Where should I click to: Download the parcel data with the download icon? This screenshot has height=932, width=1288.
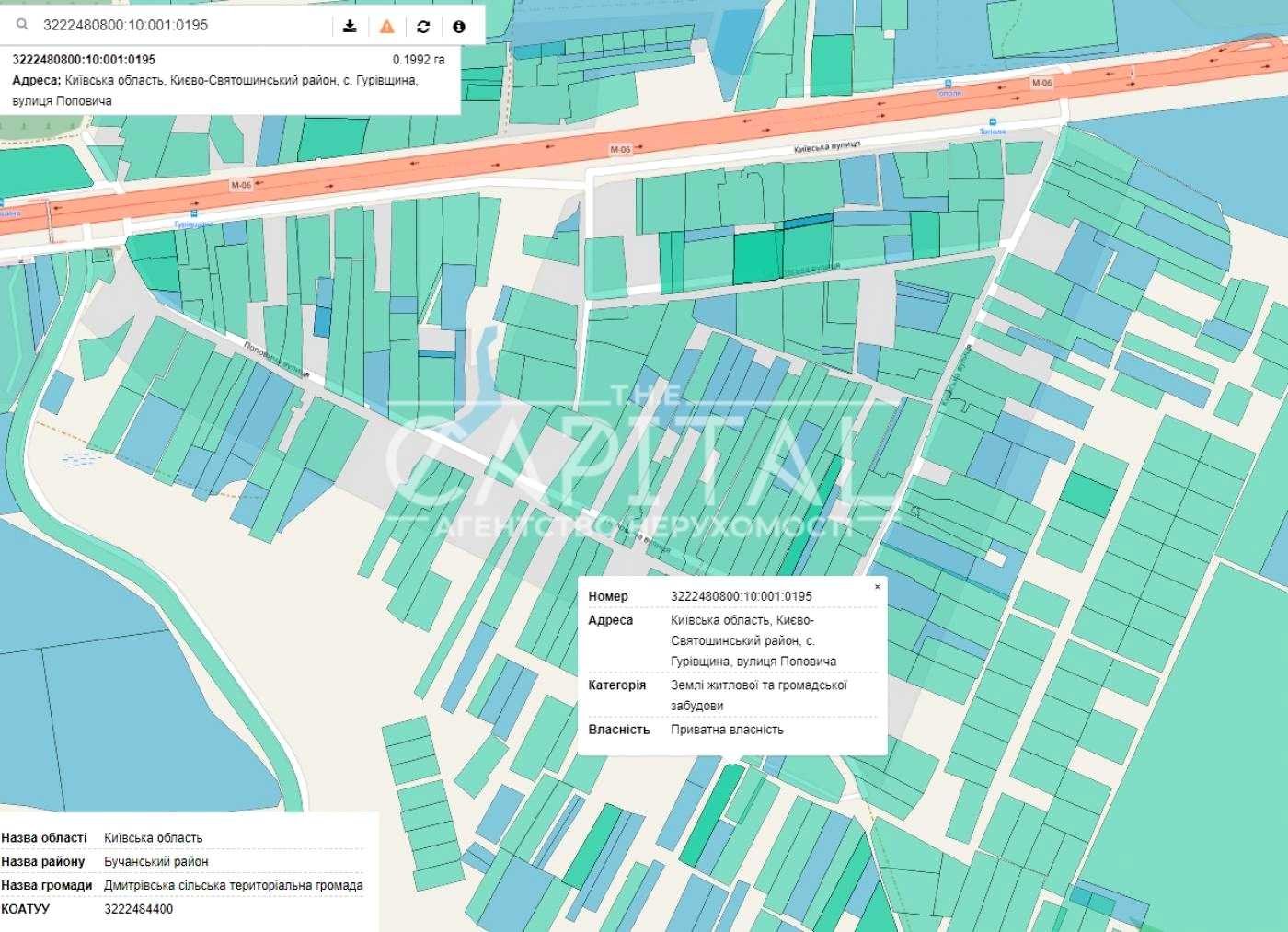pyautogui.click(x=350, y=26)
